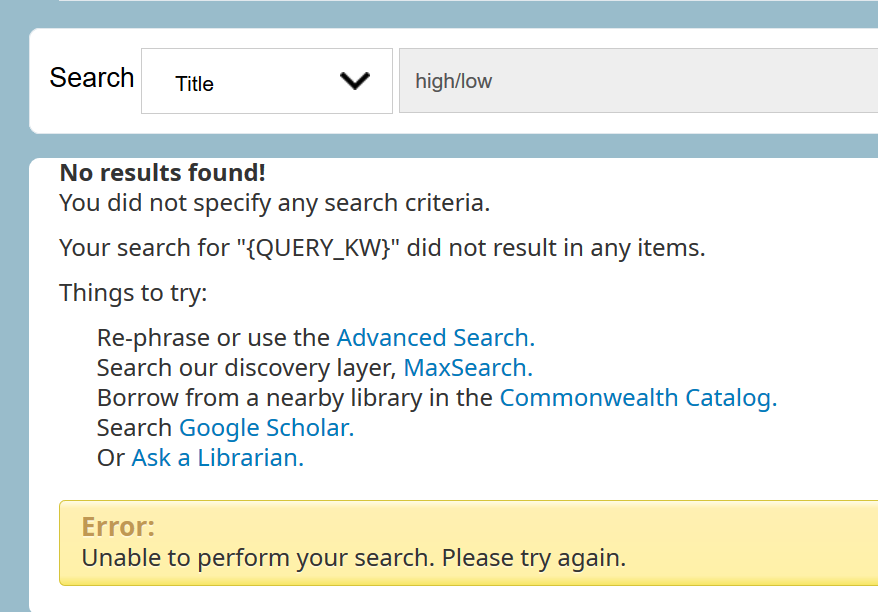Open the Advanced Search link

(x=435, y=337)
